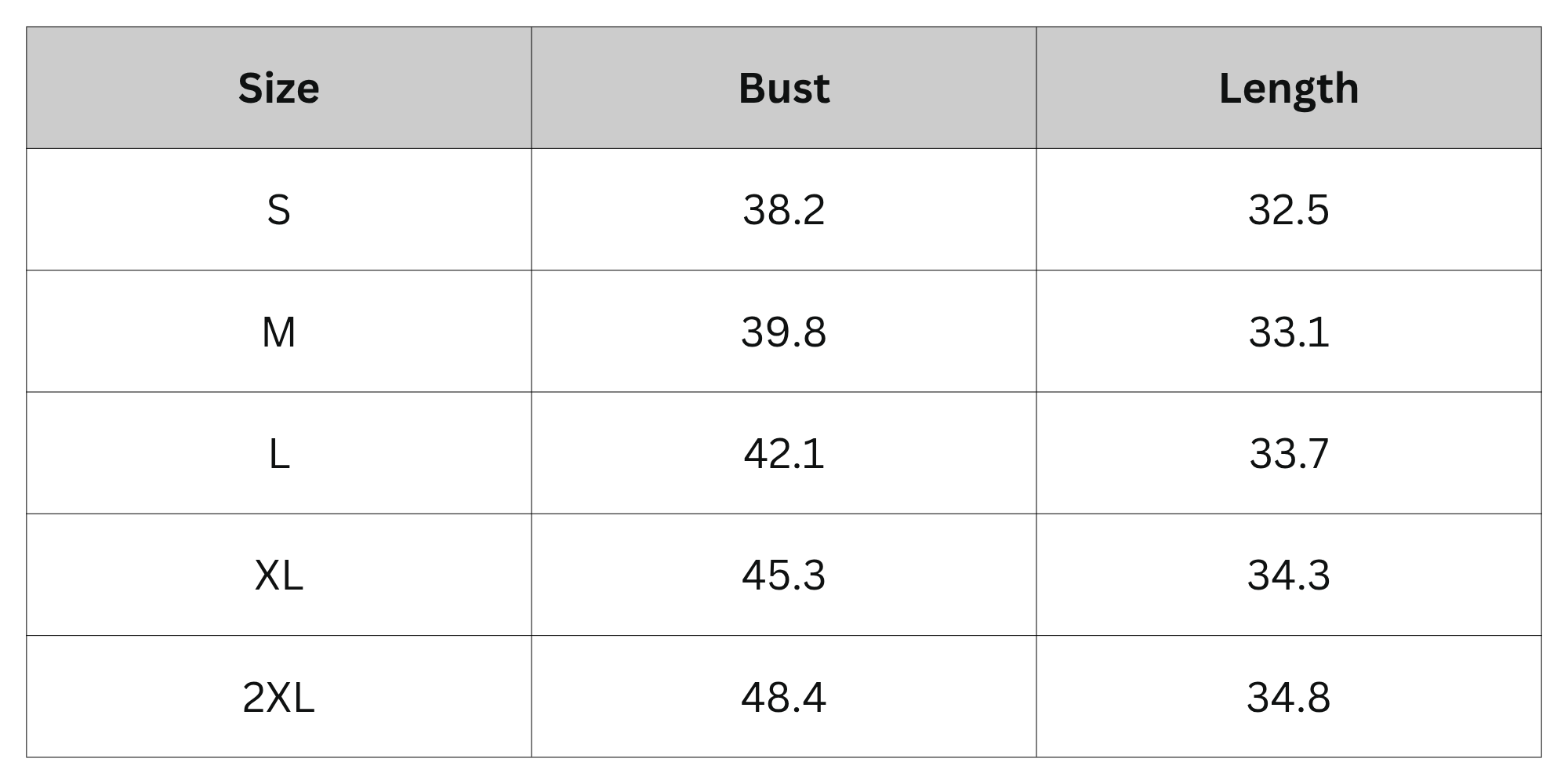Select the Length header text
The width and height of the screenshot is (1568, 784).
[x=1289, y=89]
